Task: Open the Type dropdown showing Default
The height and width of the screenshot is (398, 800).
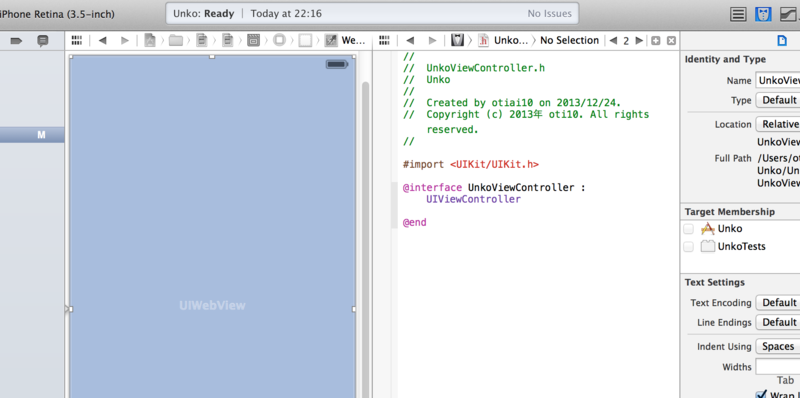Action: pos(778,100)
